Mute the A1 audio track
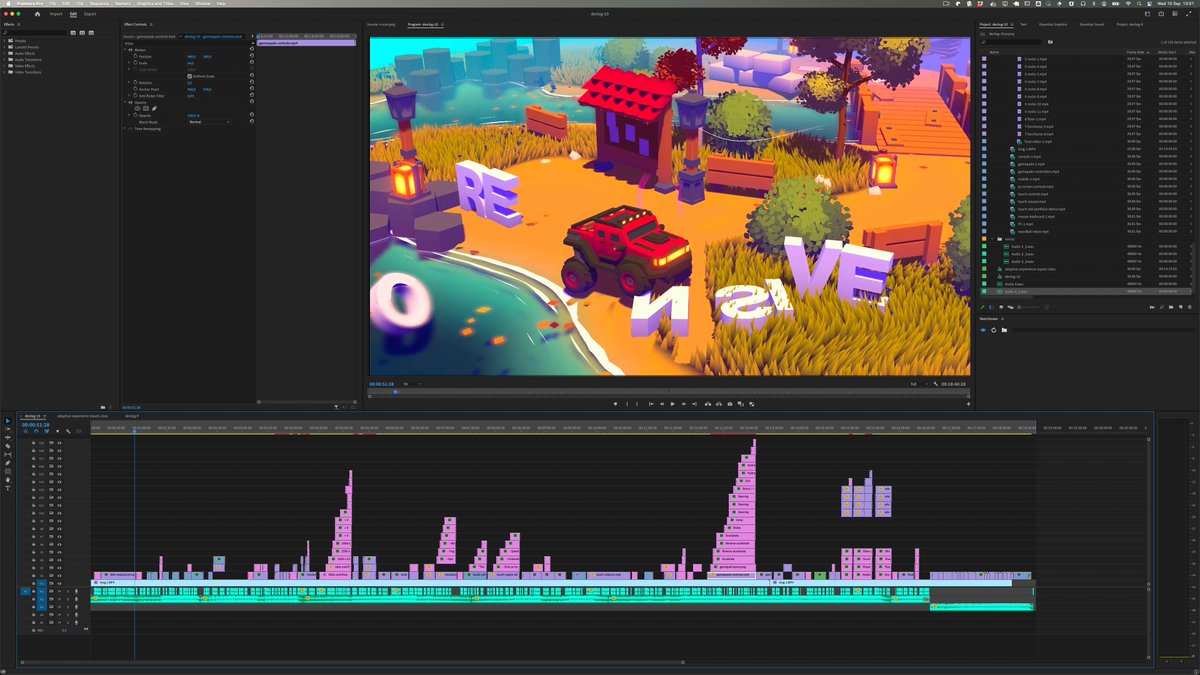 [x=59, y=591]
